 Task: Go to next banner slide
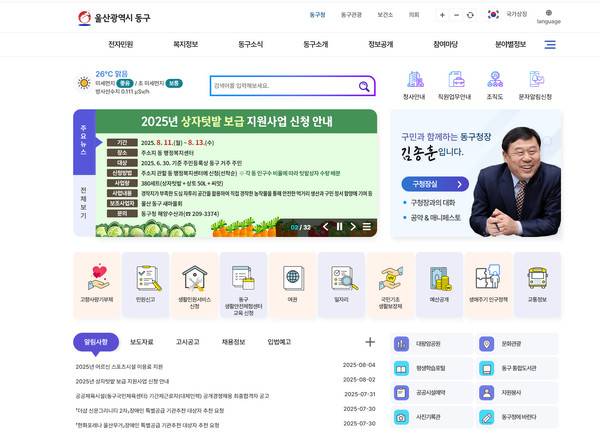[x=353, y=227]
